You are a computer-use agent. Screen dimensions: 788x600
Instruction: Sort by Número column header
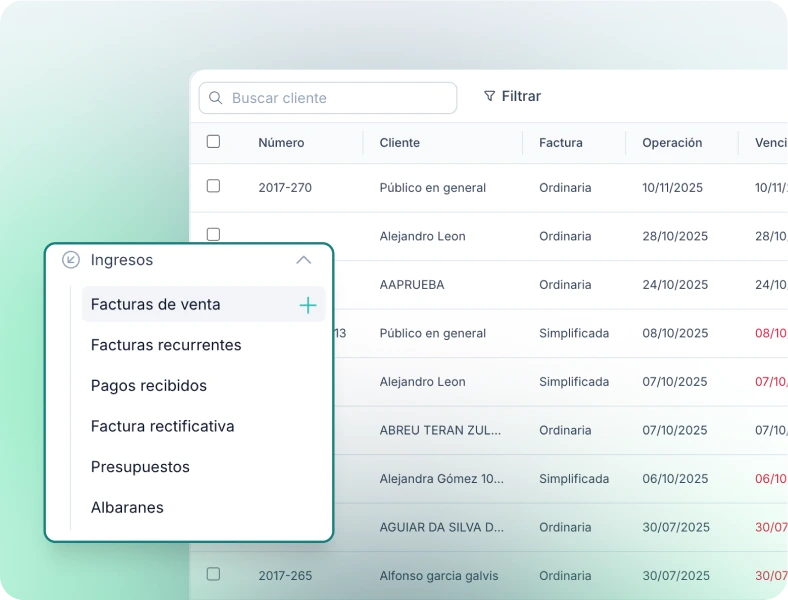281,143
